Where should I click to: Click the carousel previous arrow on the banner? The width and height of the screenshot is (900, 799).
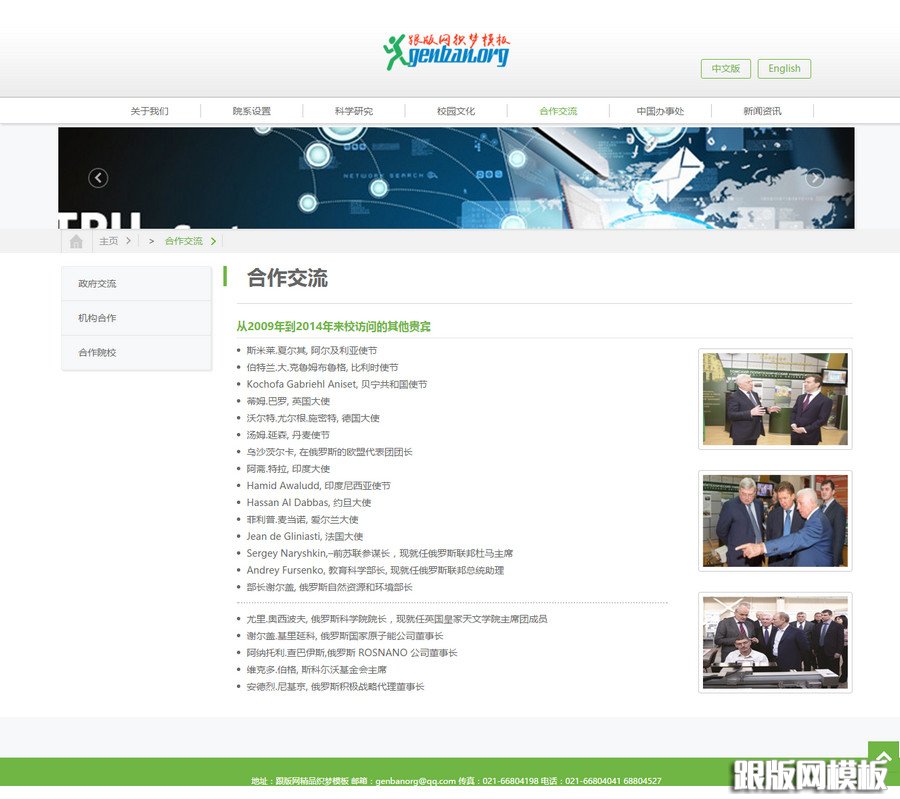[x=97, y=178]
